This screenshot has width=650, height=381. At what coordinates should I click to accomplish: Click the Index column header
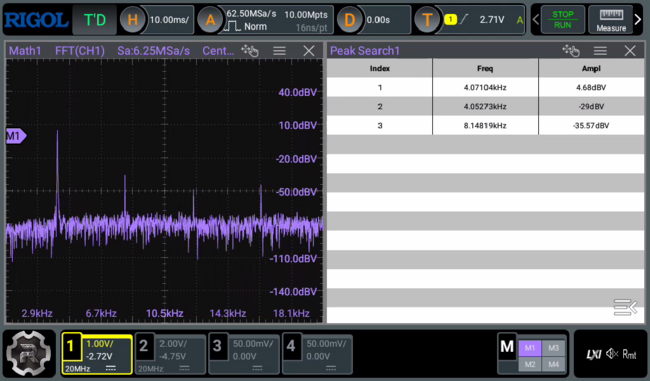pos(380,68)
